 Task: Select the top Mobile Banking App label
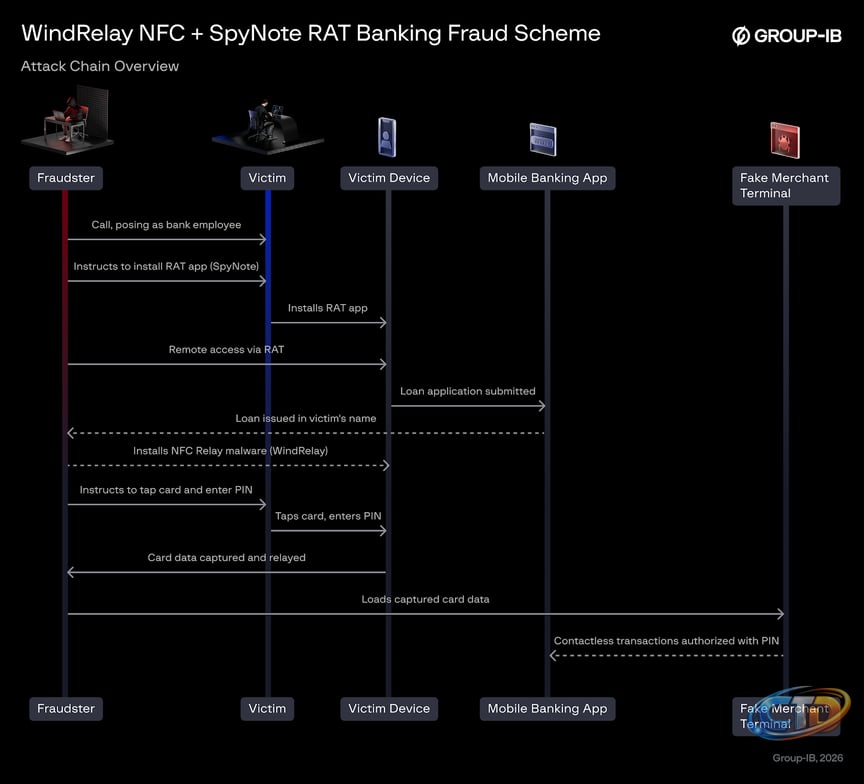point(547,178)
